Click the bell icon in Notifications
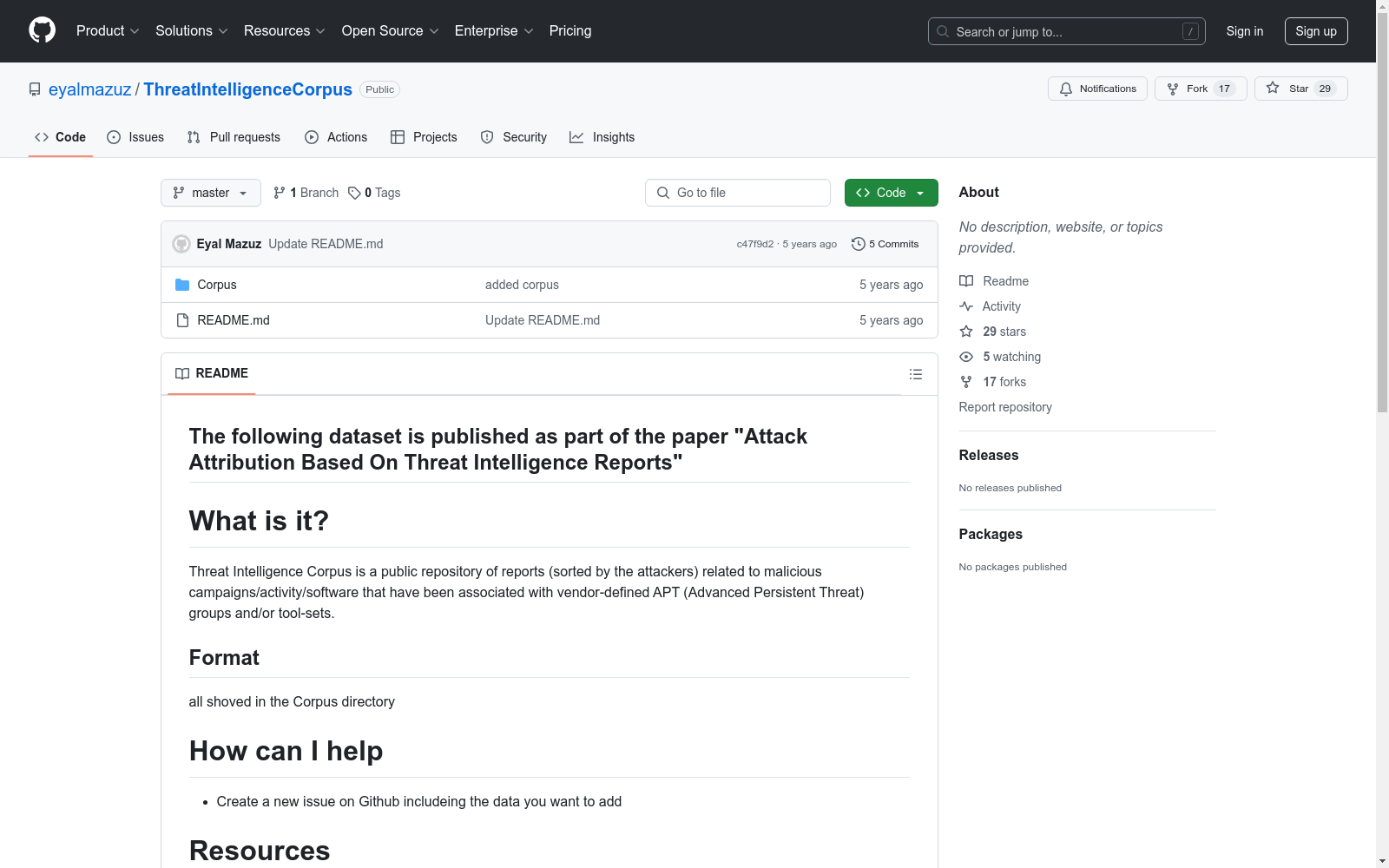The width and height of the screenshot is (1389, 868). pos(1066,89)
